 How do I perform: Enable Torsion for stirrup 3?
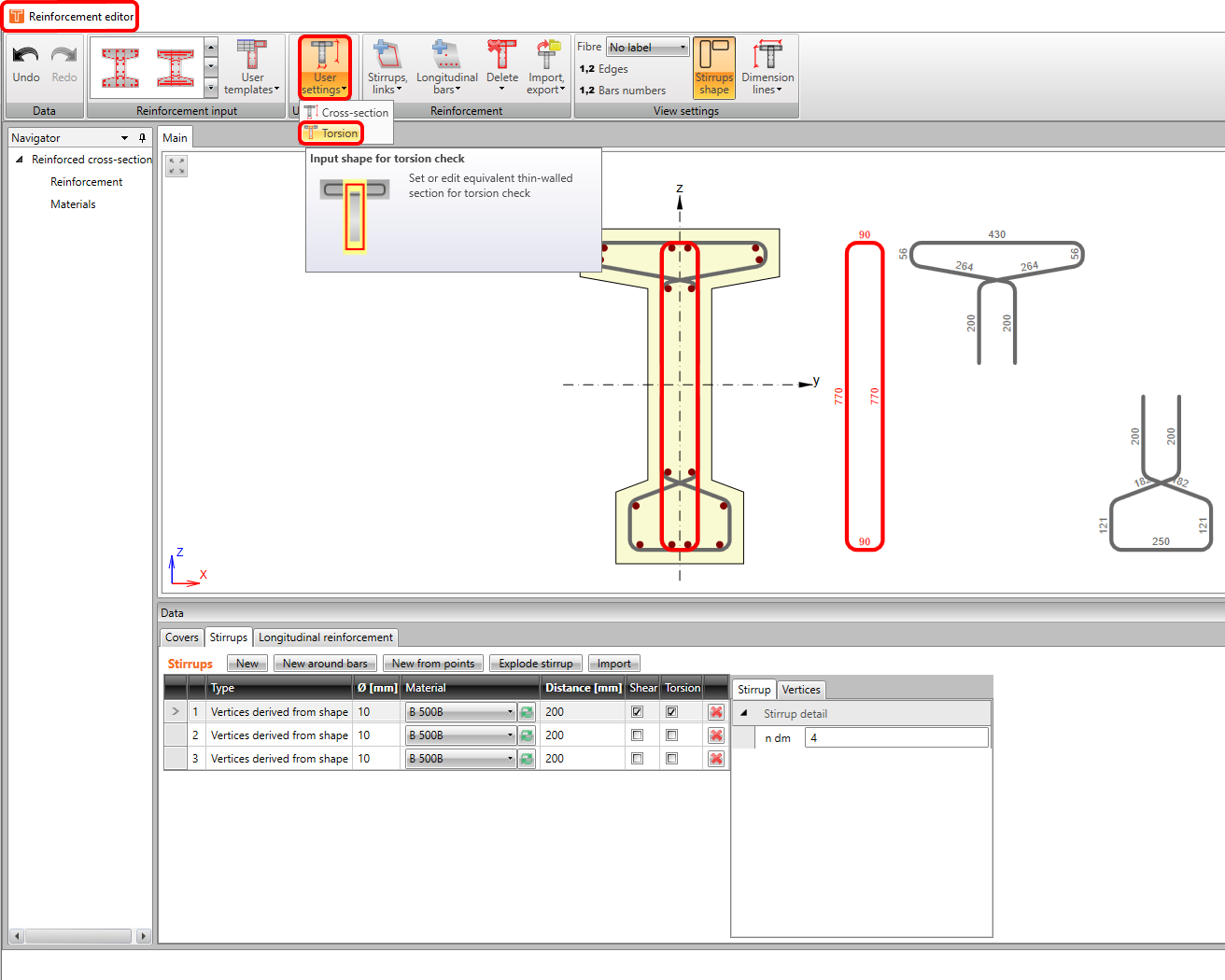(671, 758)
